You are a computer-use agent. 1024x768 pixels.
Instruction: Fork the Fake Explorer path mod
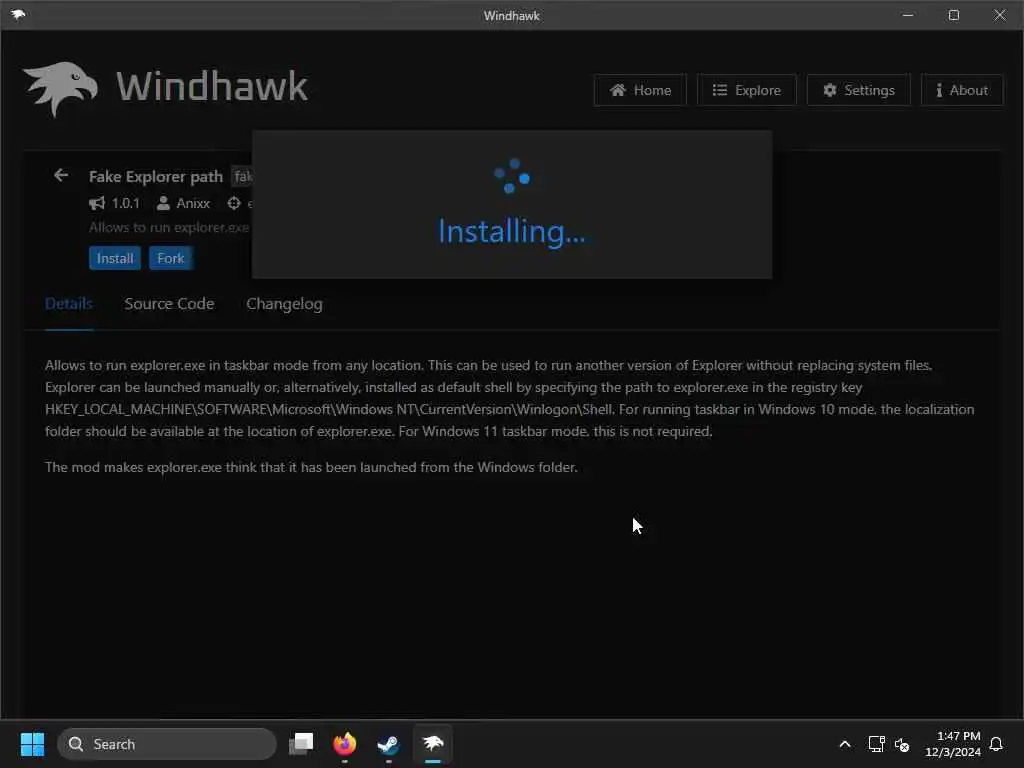coord(170,258)
